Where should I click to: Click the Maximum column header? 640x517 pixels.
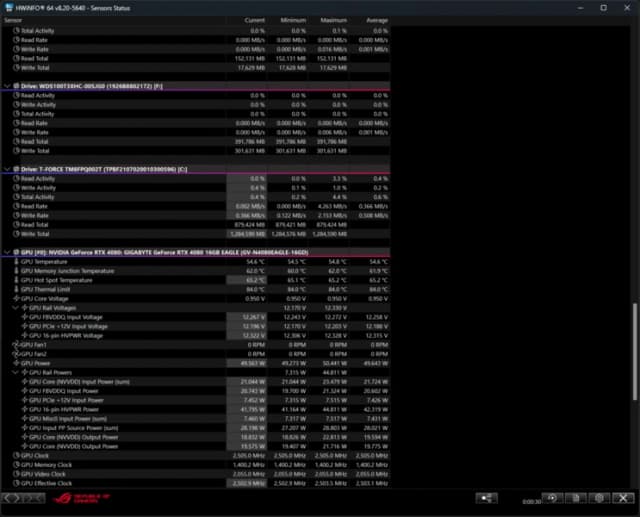click(333, 20)
